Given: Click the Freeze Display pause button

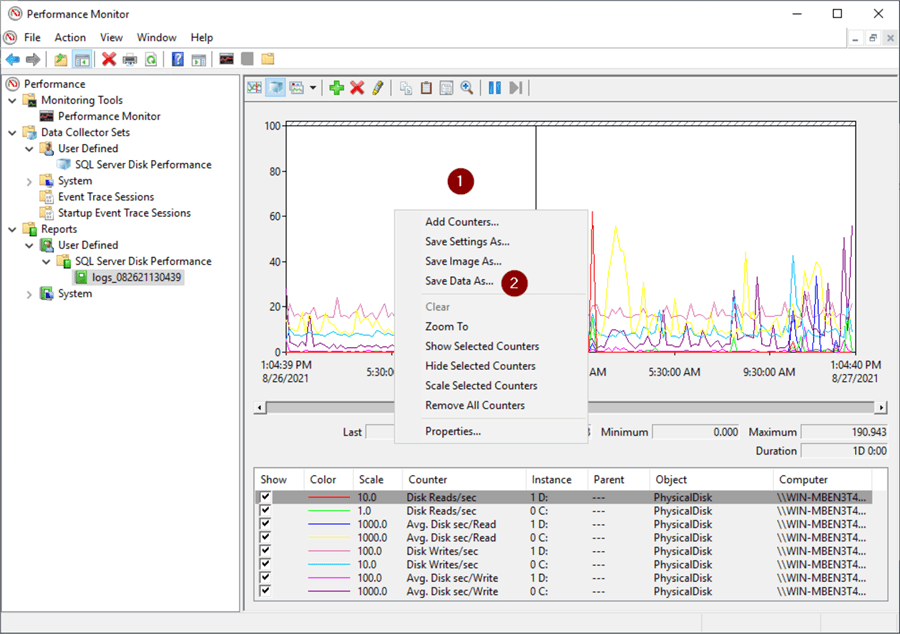Looking at the screenshot, I should [x=494, y=88].
